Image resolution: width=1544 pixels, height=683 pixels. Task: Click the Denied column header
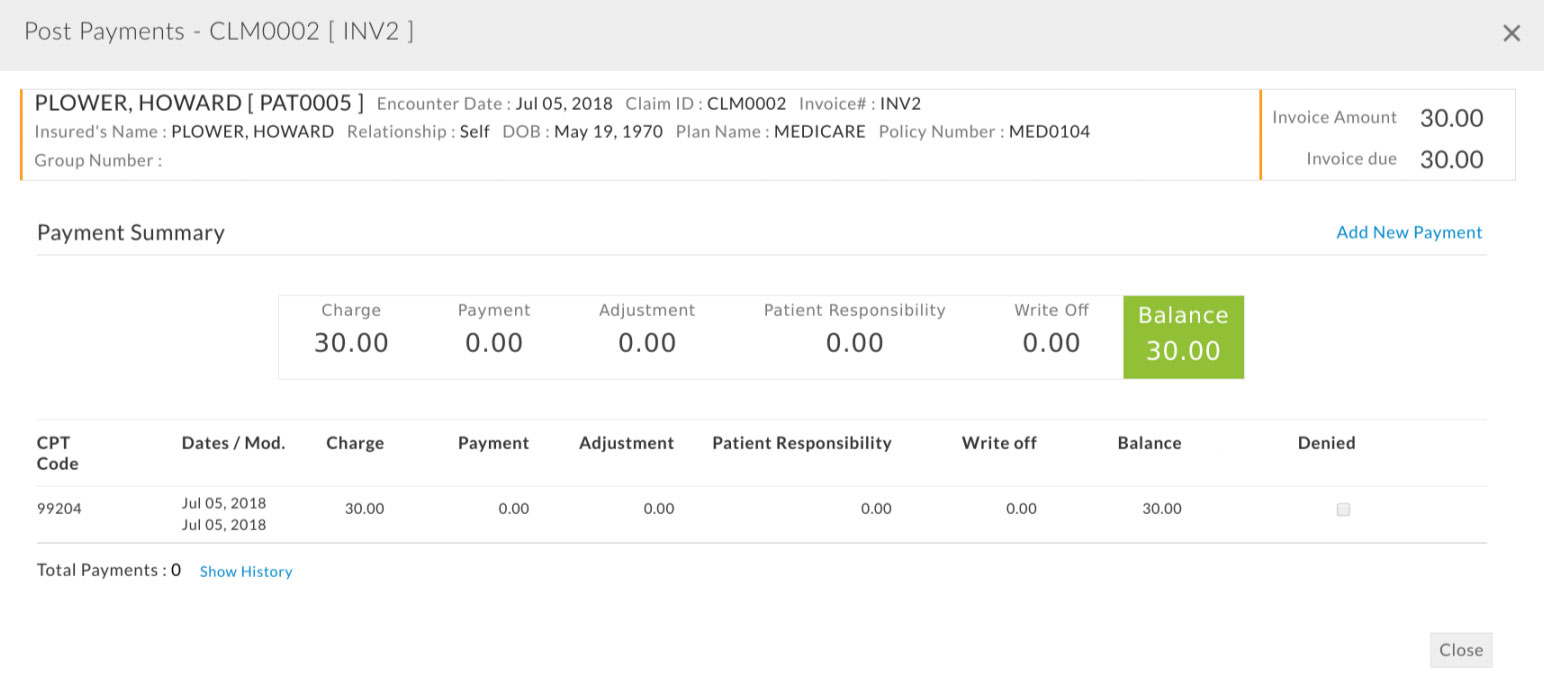[1326, 443]
